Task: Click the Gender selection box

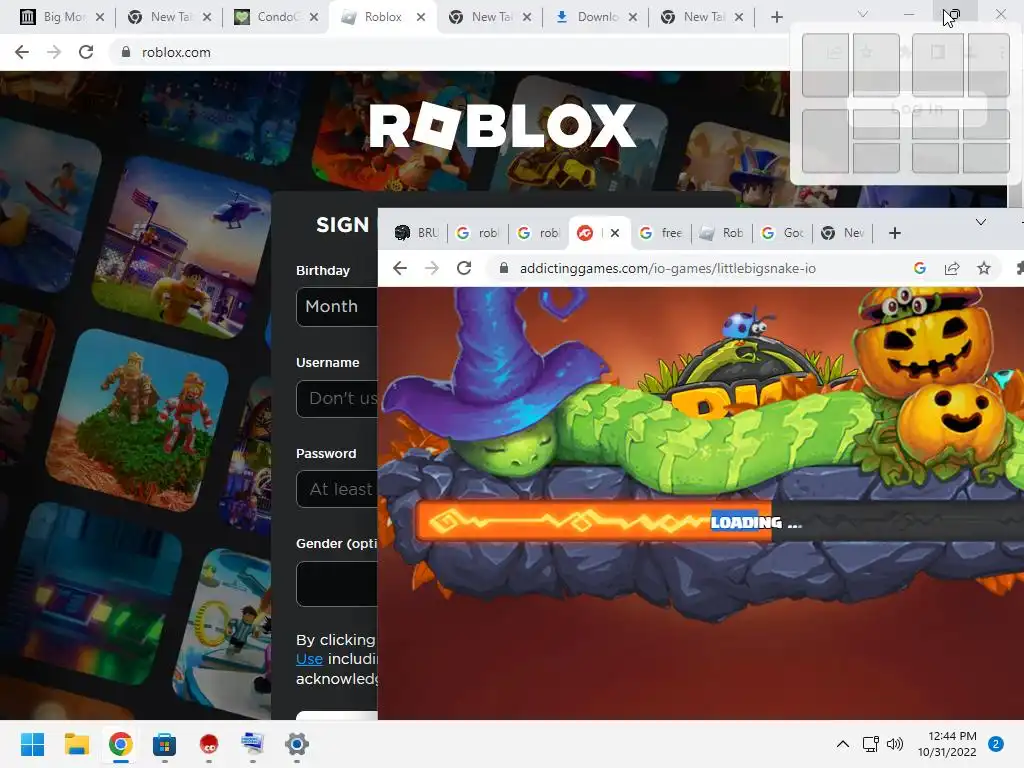Action: pos(337,584)
